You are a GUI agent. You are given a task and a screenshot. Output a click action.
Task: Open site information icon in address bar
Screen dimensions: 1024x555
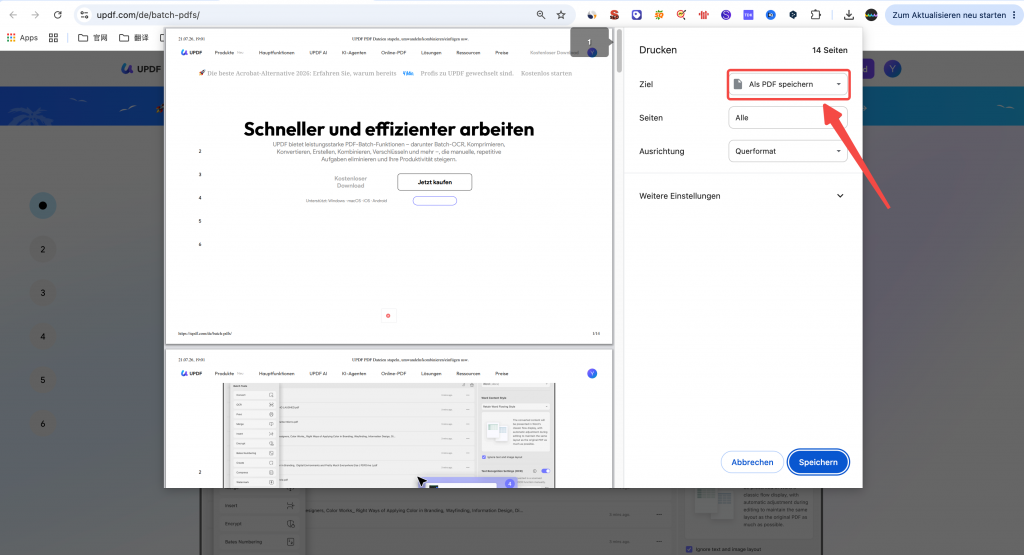click(x=84, y=14)
